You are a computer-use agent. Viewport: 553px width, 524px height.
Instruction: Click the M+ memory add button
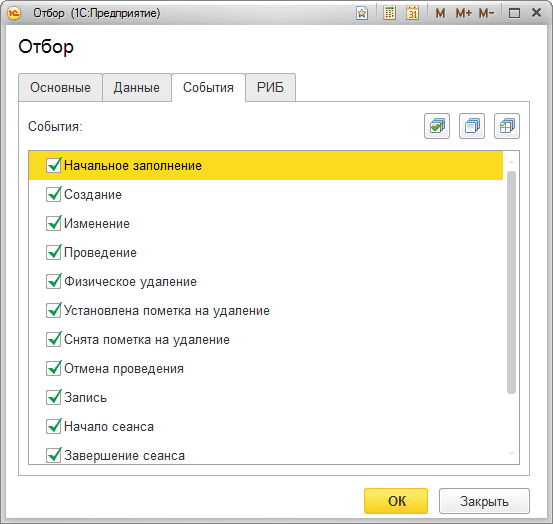[x=463, y=13]
